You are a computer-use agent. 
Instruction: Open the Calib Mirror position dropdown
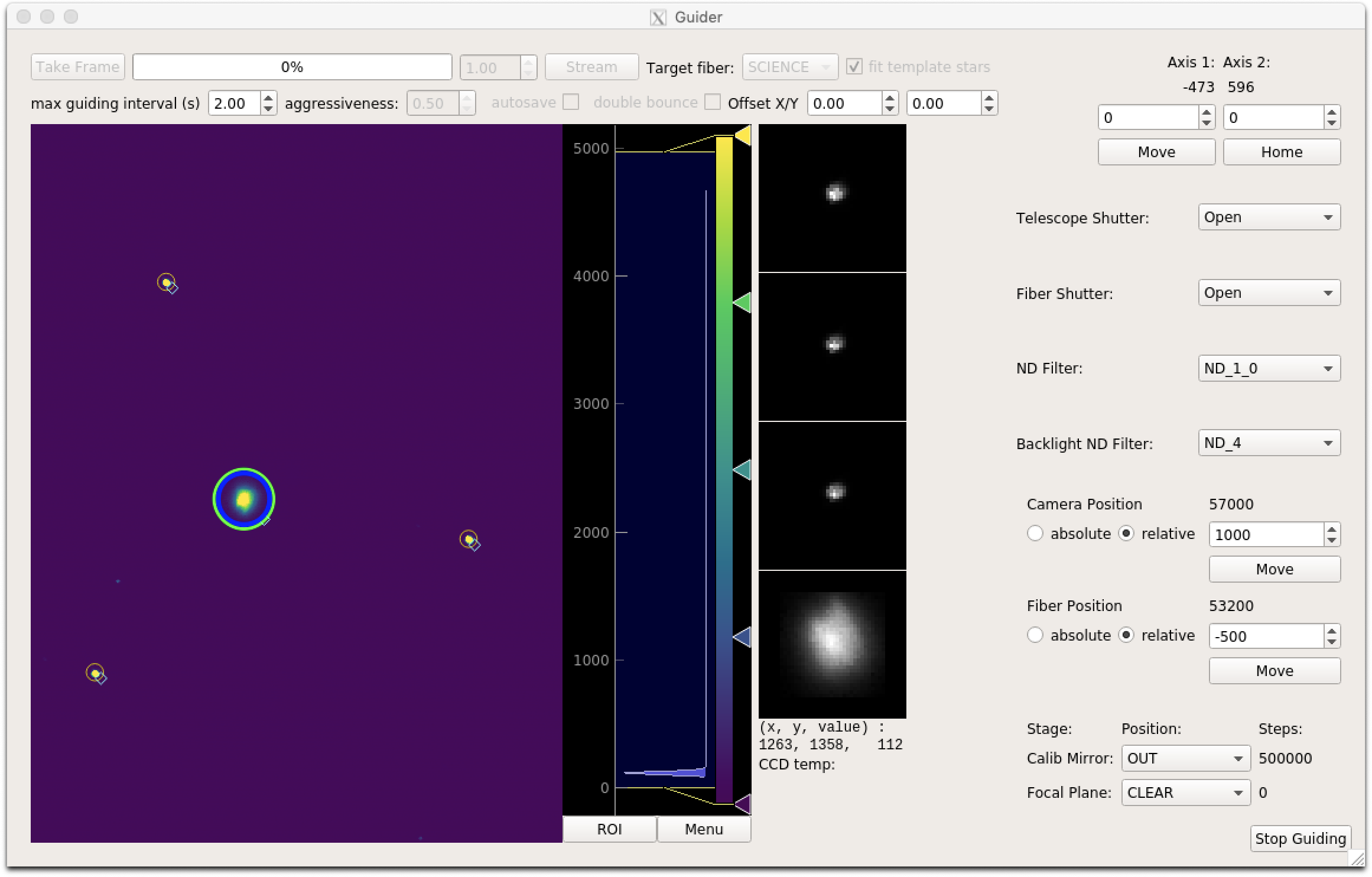pyautogui.click(x=1185, y=759)
